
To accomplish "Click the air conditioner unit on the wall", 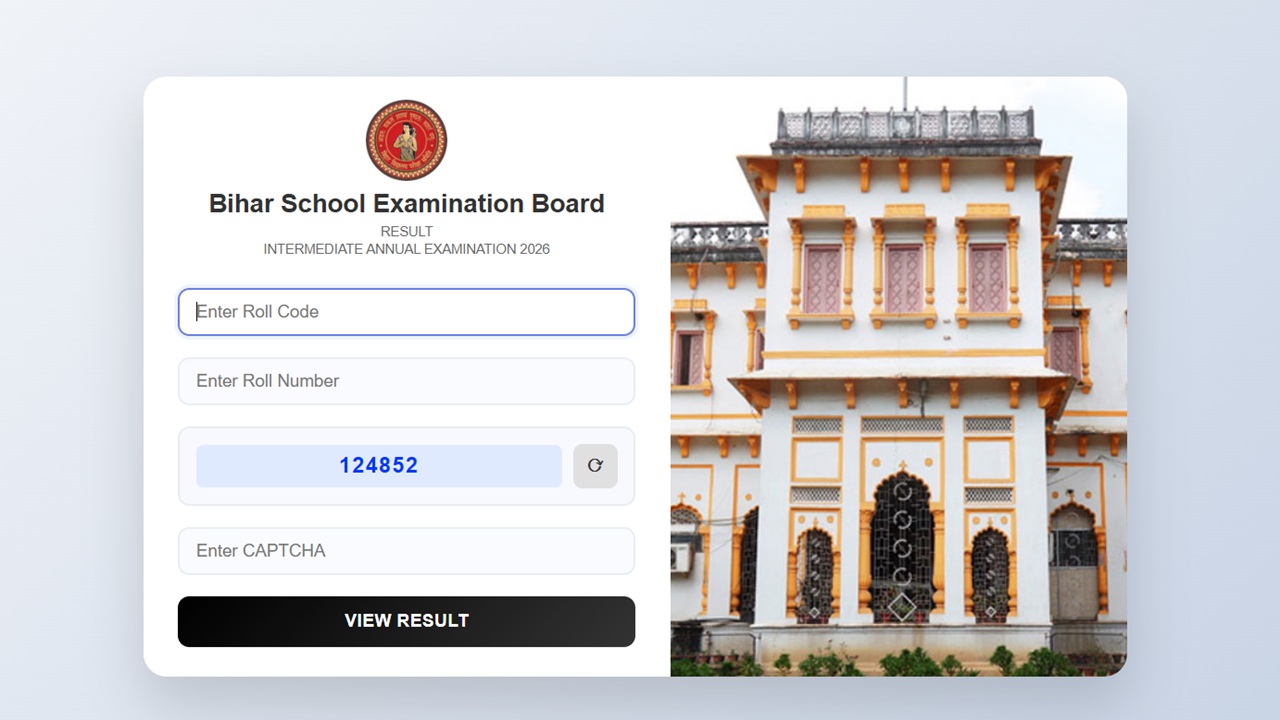I will coord(681,558).
